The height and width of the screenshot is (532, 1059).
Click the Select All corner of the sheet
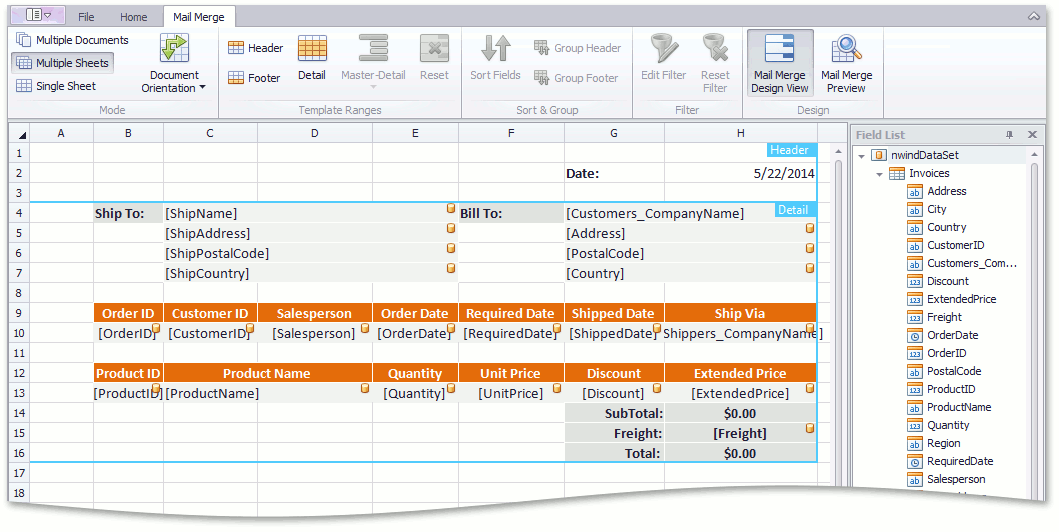20,134
